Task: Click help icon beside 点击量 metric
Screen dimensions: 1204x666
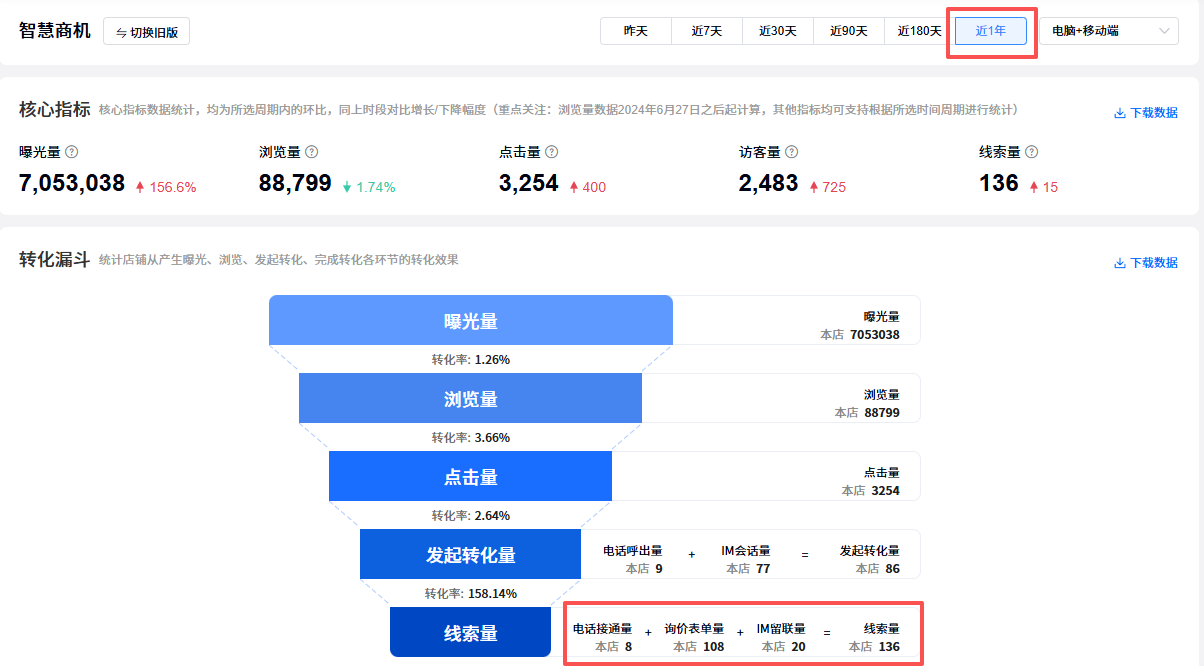Action: click(x=552, y=153)
